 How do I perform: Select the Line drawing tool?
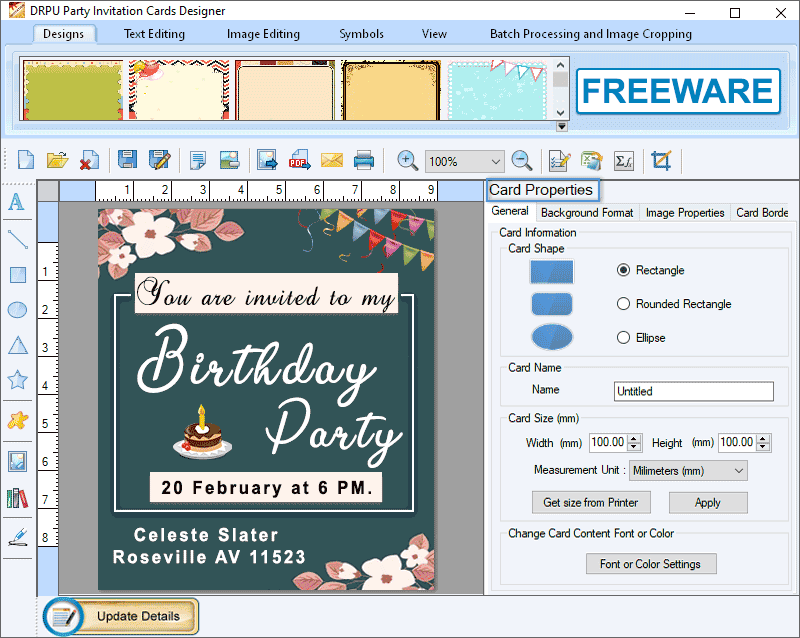coord(17,238)
